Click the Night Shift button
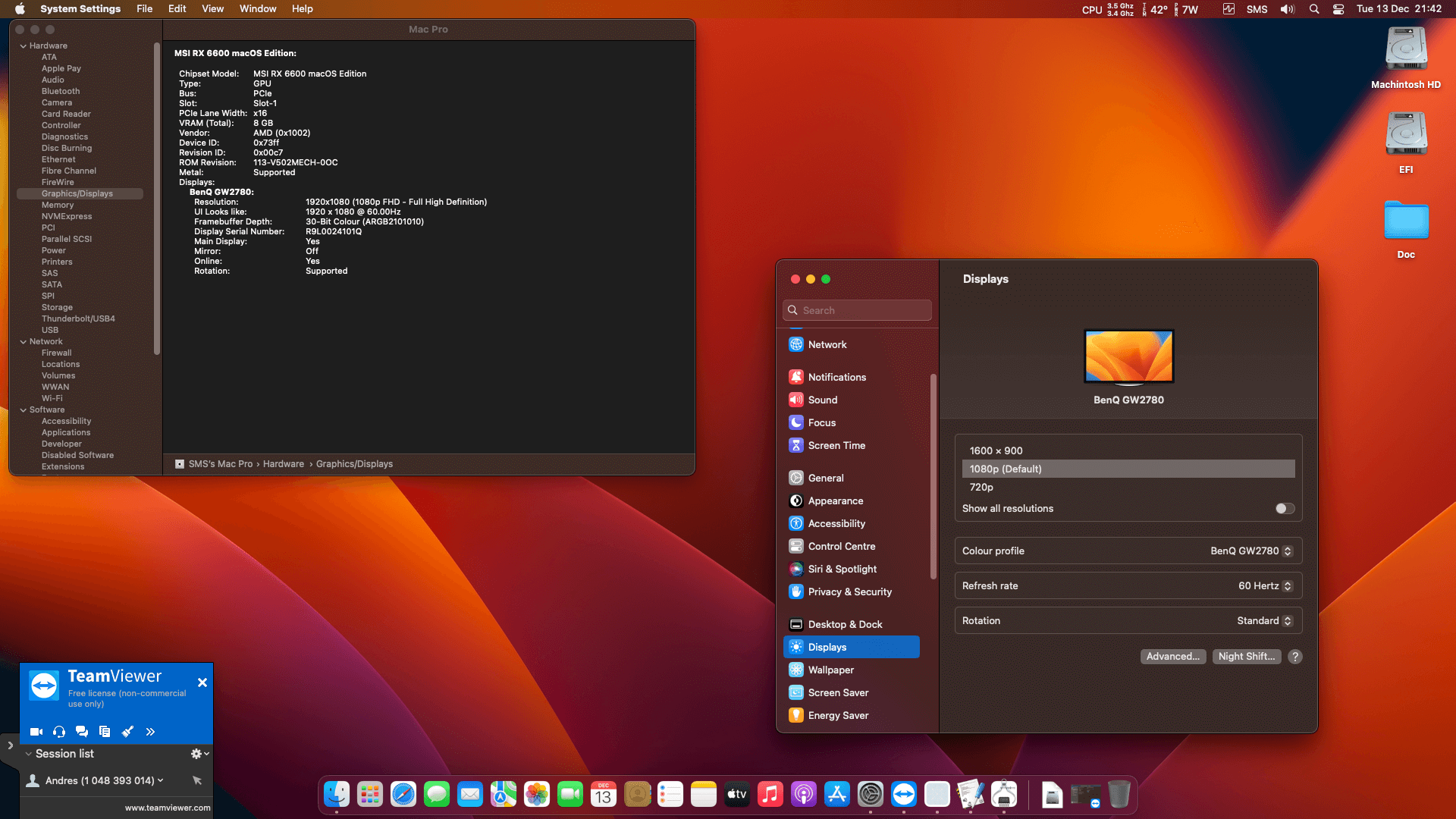 tap(1247, 656)
